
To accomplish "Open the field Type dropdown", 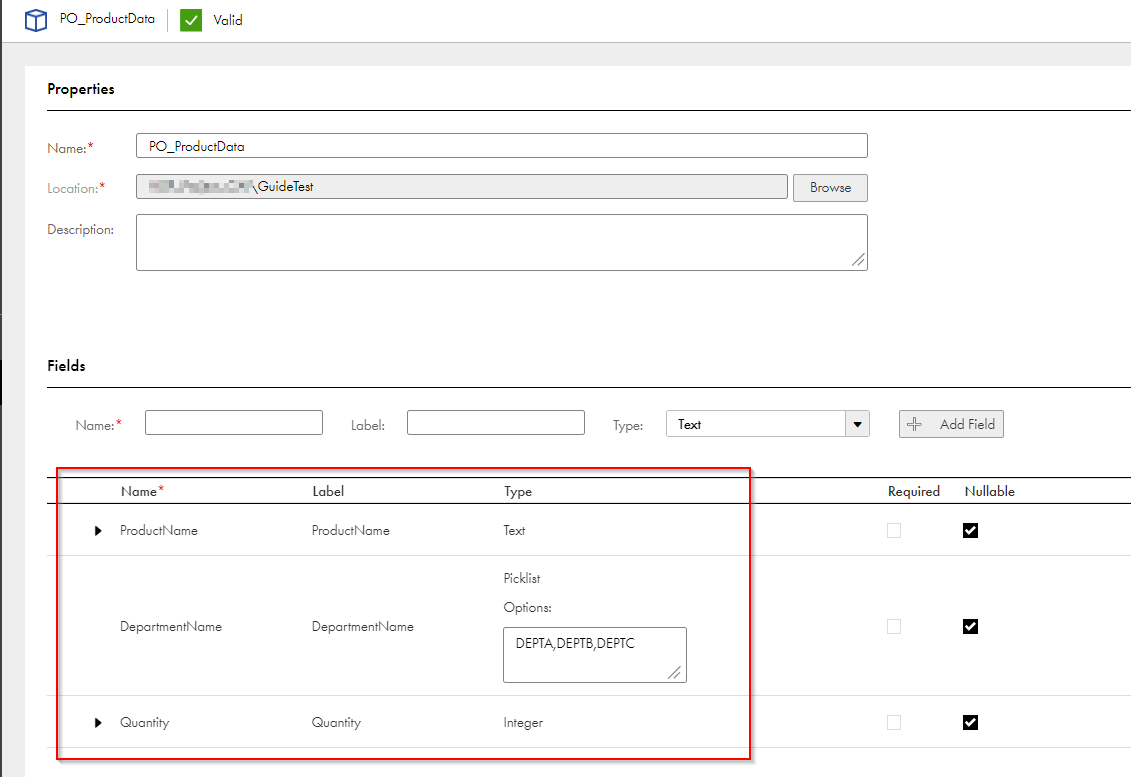I will click(x=857, y=424).
